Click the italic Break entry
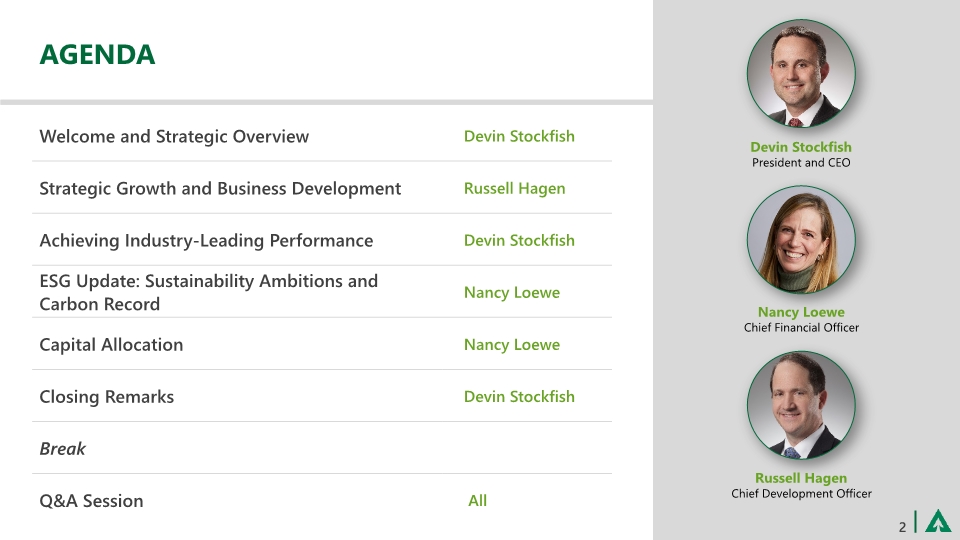Screen dimensions: 960x540 62,448
